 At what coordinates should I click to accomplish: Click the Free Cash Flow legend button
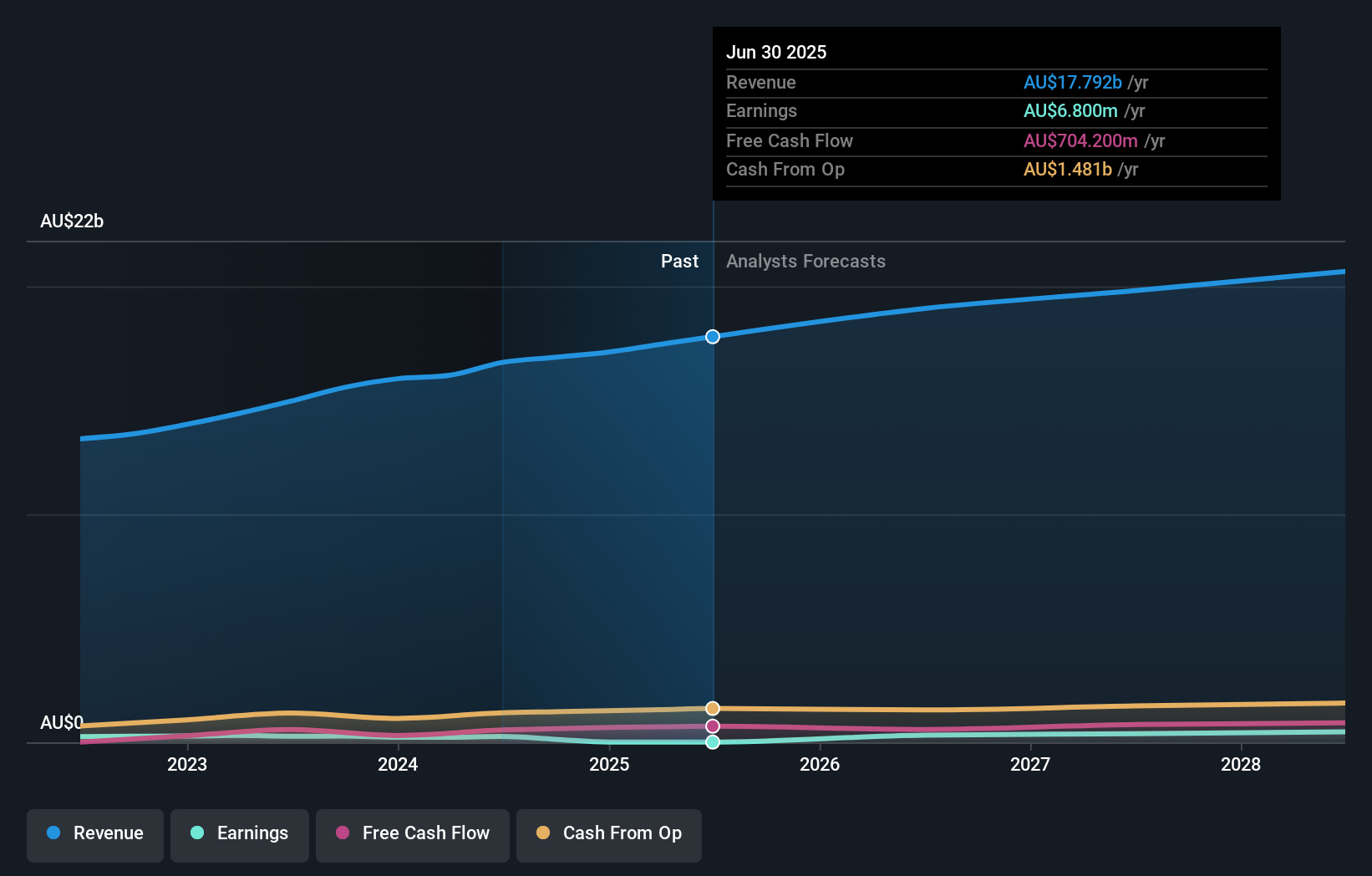coord(412,835)
